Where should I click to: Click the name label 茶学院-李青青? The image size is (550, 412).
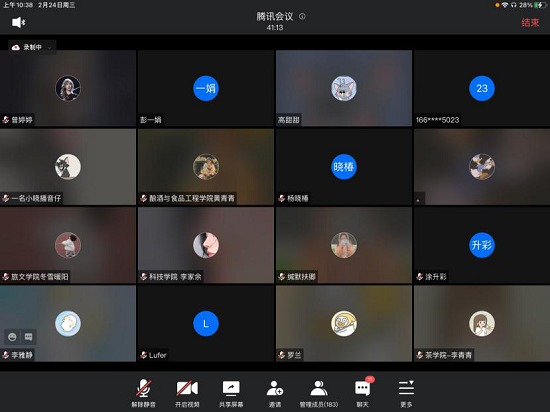[448, 355]
